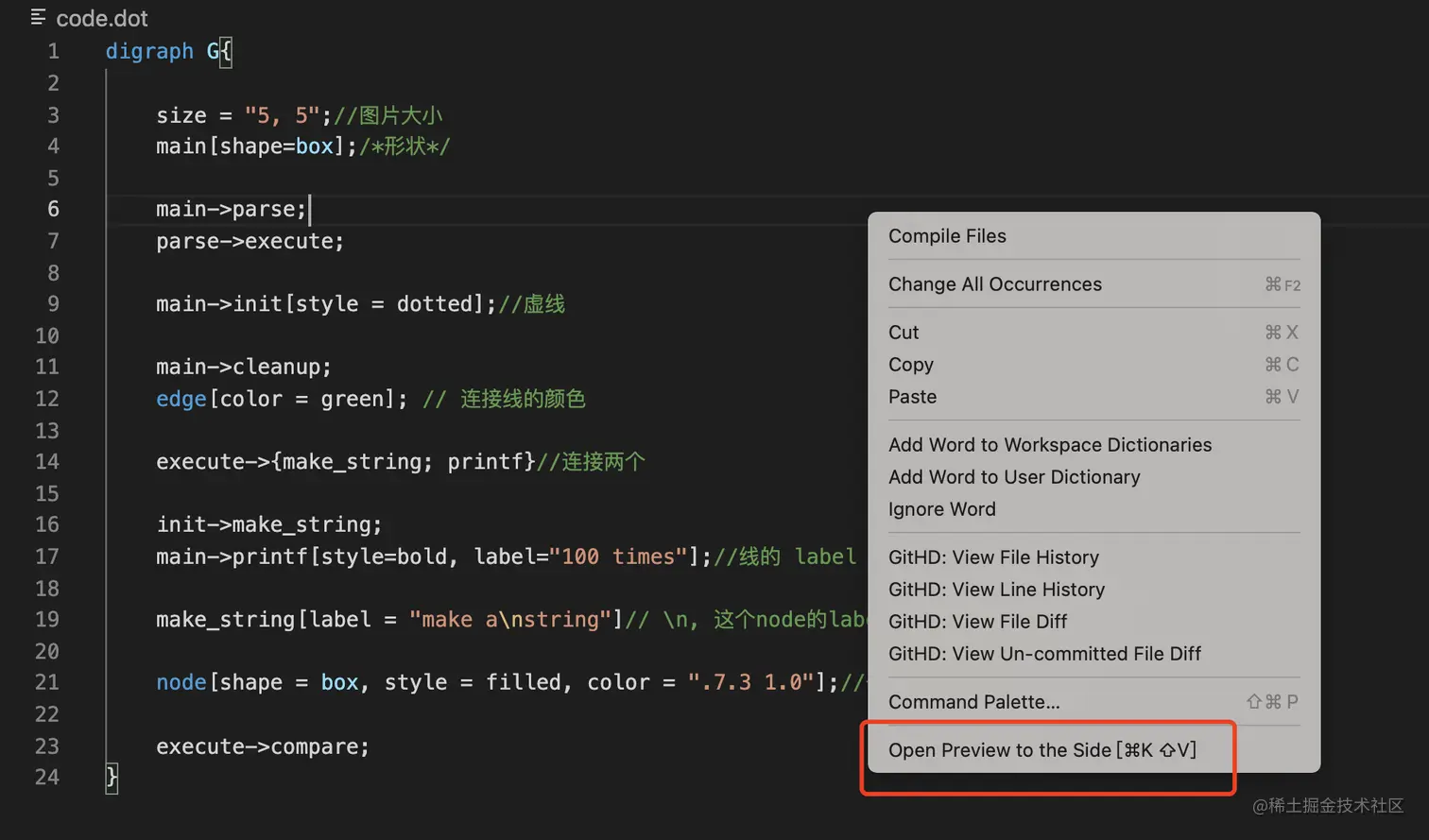The image size is (1429, 840).
Task: Click the //图片大小 comment on line 3
Action: point(388,115)
